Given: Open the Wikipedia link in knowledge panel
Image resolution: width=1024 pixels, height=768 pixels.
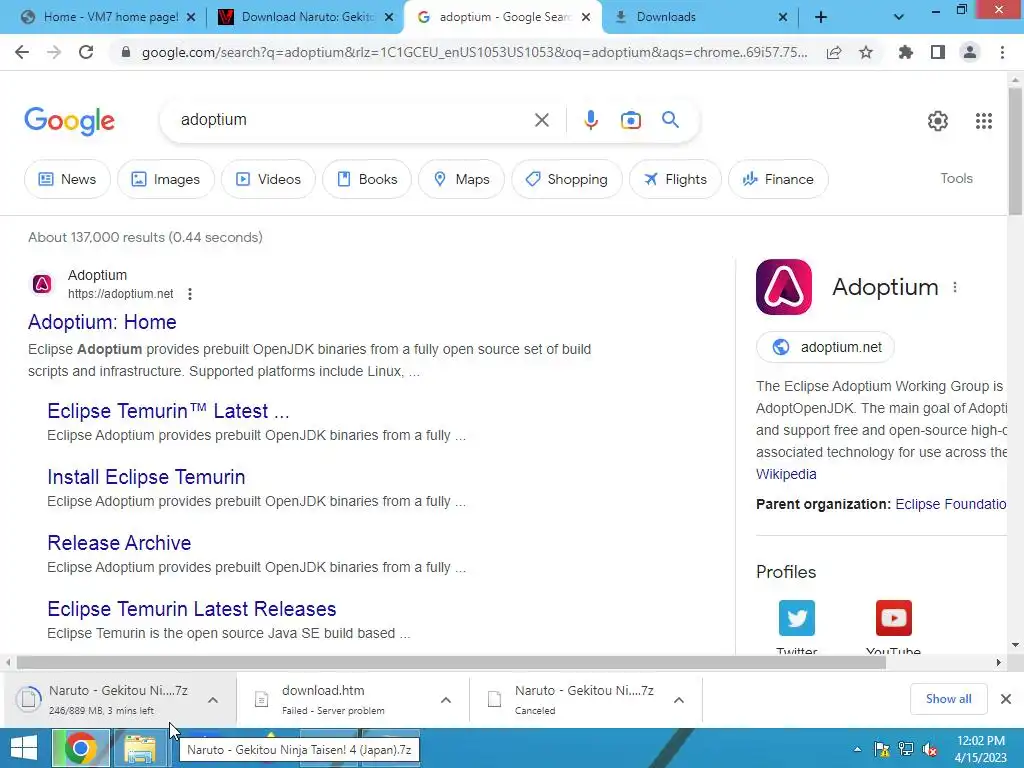Looking at the screenshot, I should coord(786,474).
